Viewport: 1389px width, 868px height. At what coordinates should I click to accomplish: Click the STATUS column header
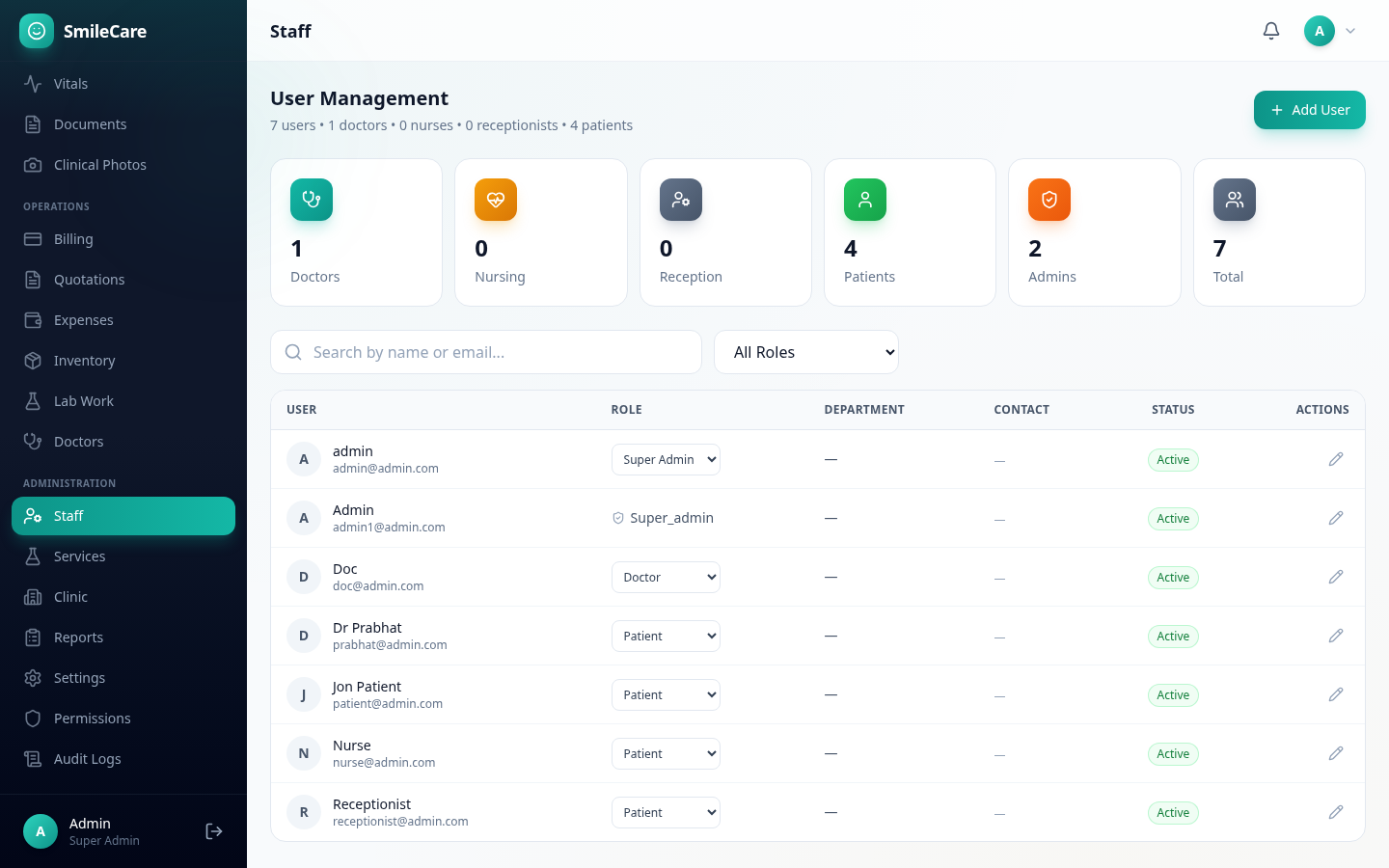1173,410
